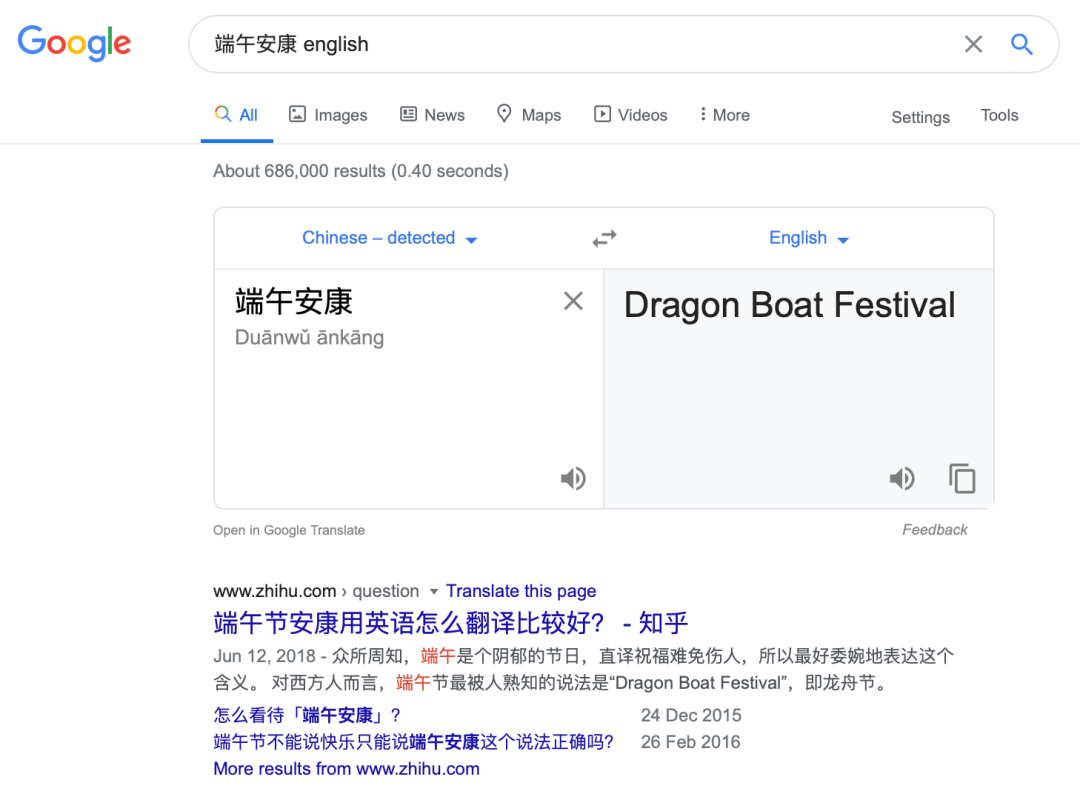
Task: Open search Tools
Action: click(999, 115)
